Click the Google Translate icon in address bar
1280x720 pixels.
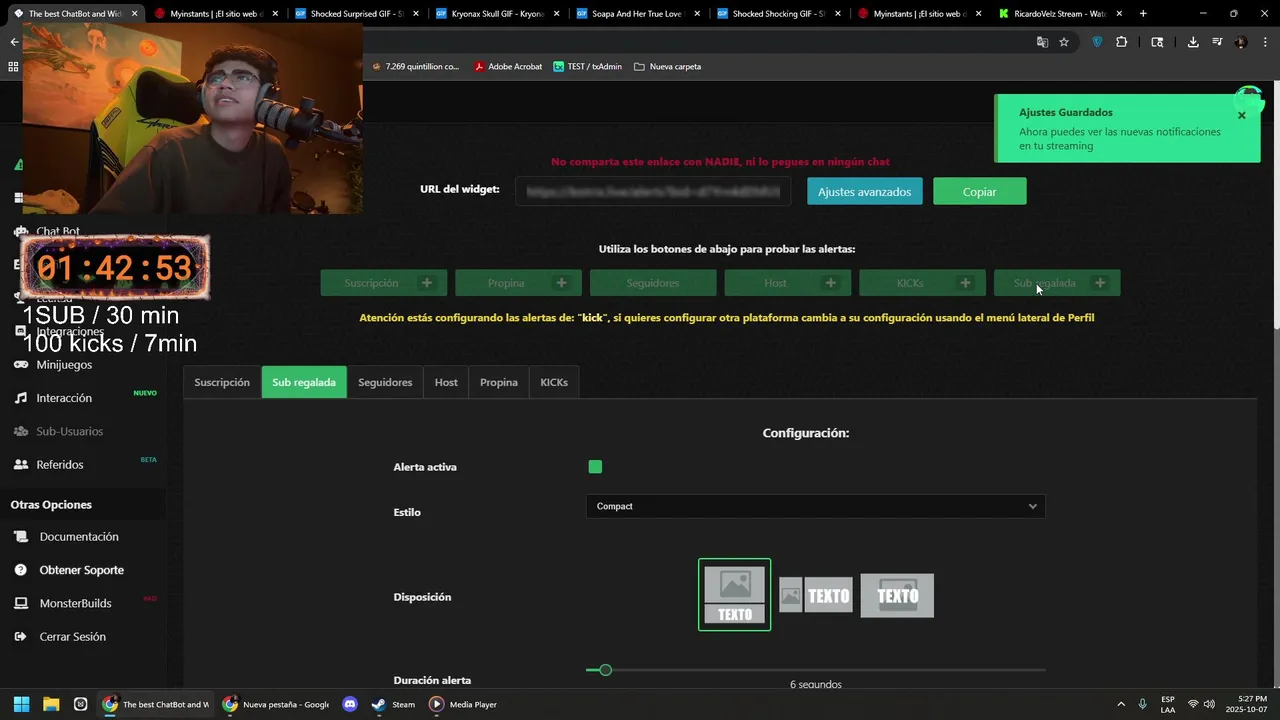pyautogui.click(x=1042, y=42)
